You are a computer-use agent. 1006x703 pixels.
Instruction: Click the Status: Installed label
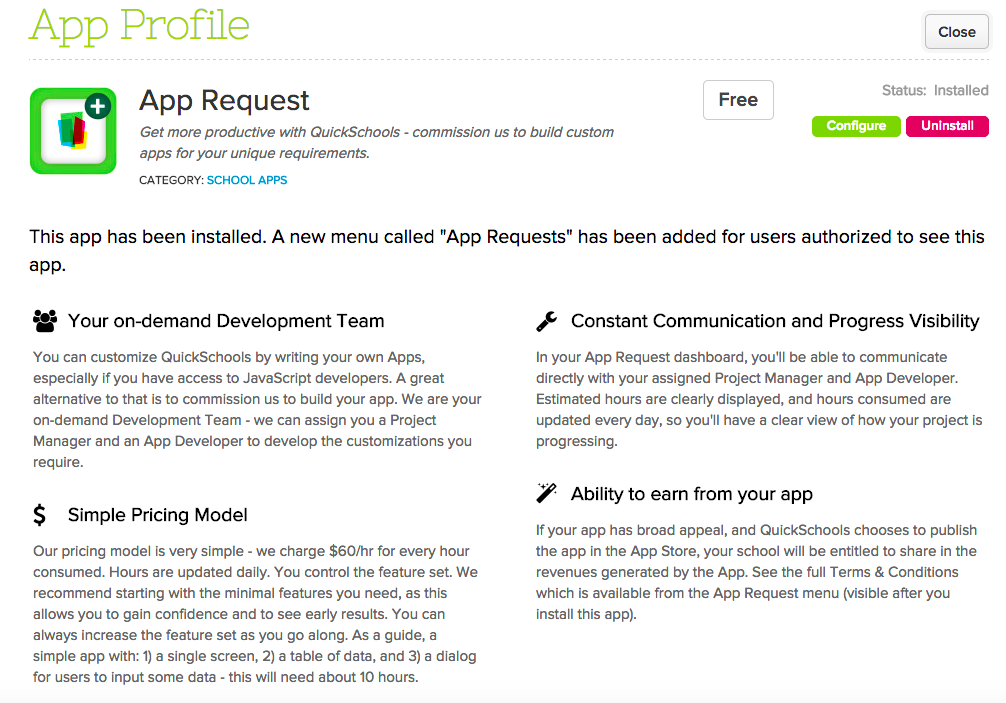coord(934,90)
